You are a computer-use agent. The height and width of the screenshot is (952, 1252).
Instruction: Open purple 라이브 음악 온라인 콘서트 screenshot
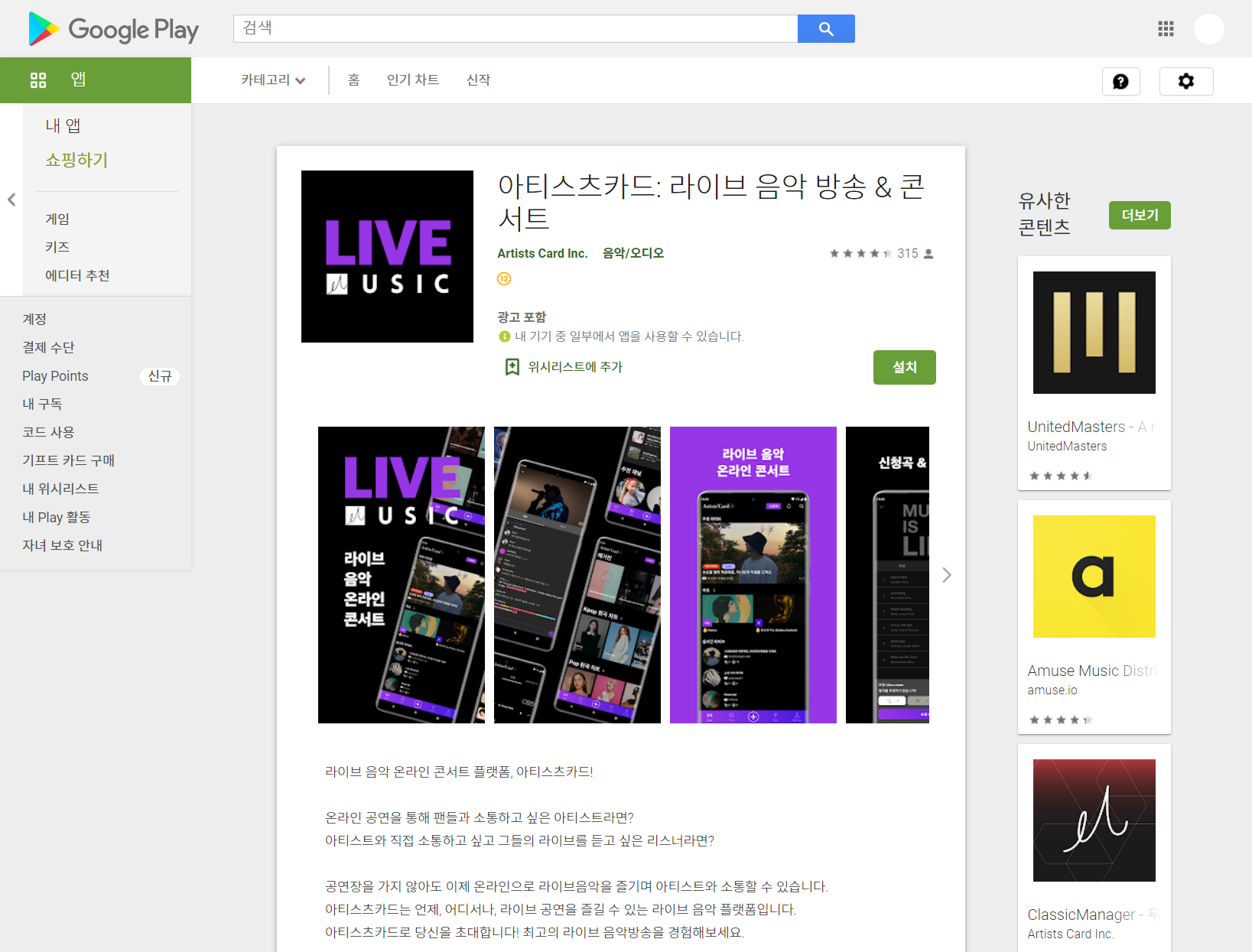tap(753, 575)
